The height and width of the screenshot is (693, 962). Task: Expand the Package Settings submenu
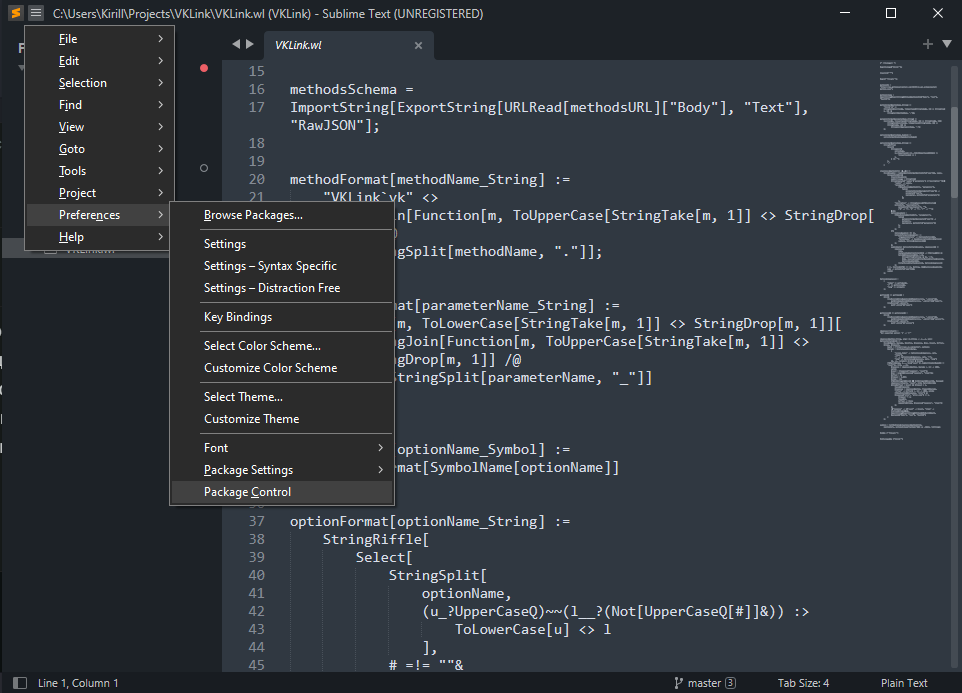click(282, 470)
